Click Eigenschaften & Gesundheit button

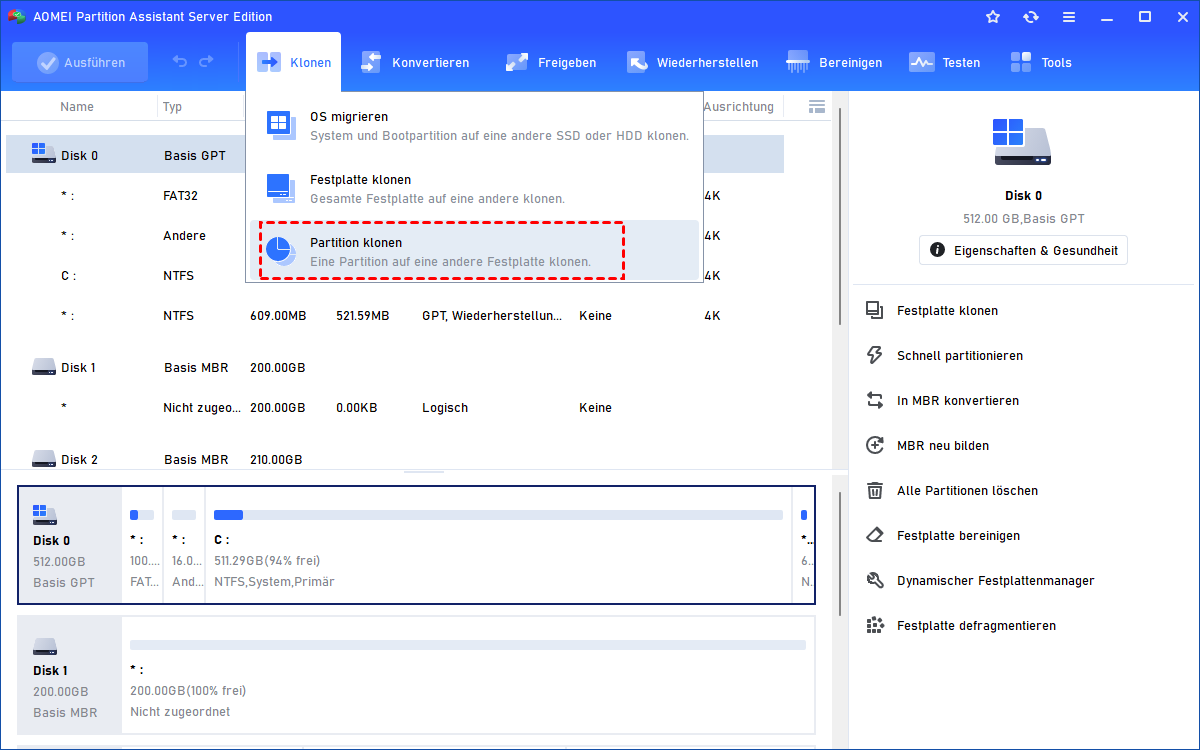pyautogui.click(x=1023, y=250)
